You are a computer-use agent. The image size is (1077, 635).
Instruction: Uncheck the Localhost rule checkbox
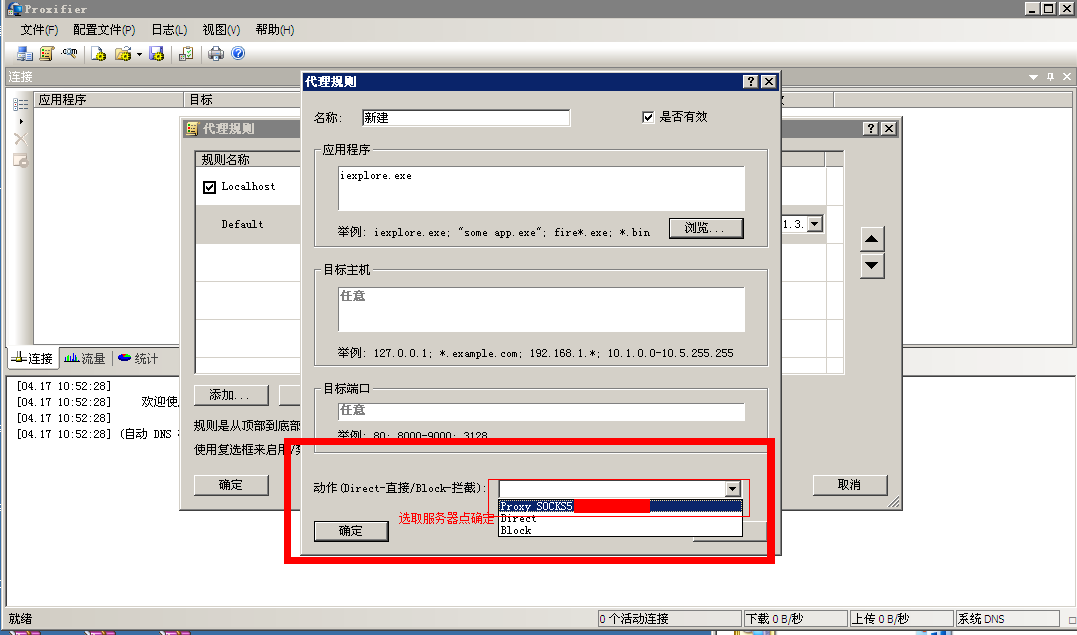[x=209, y=187]
